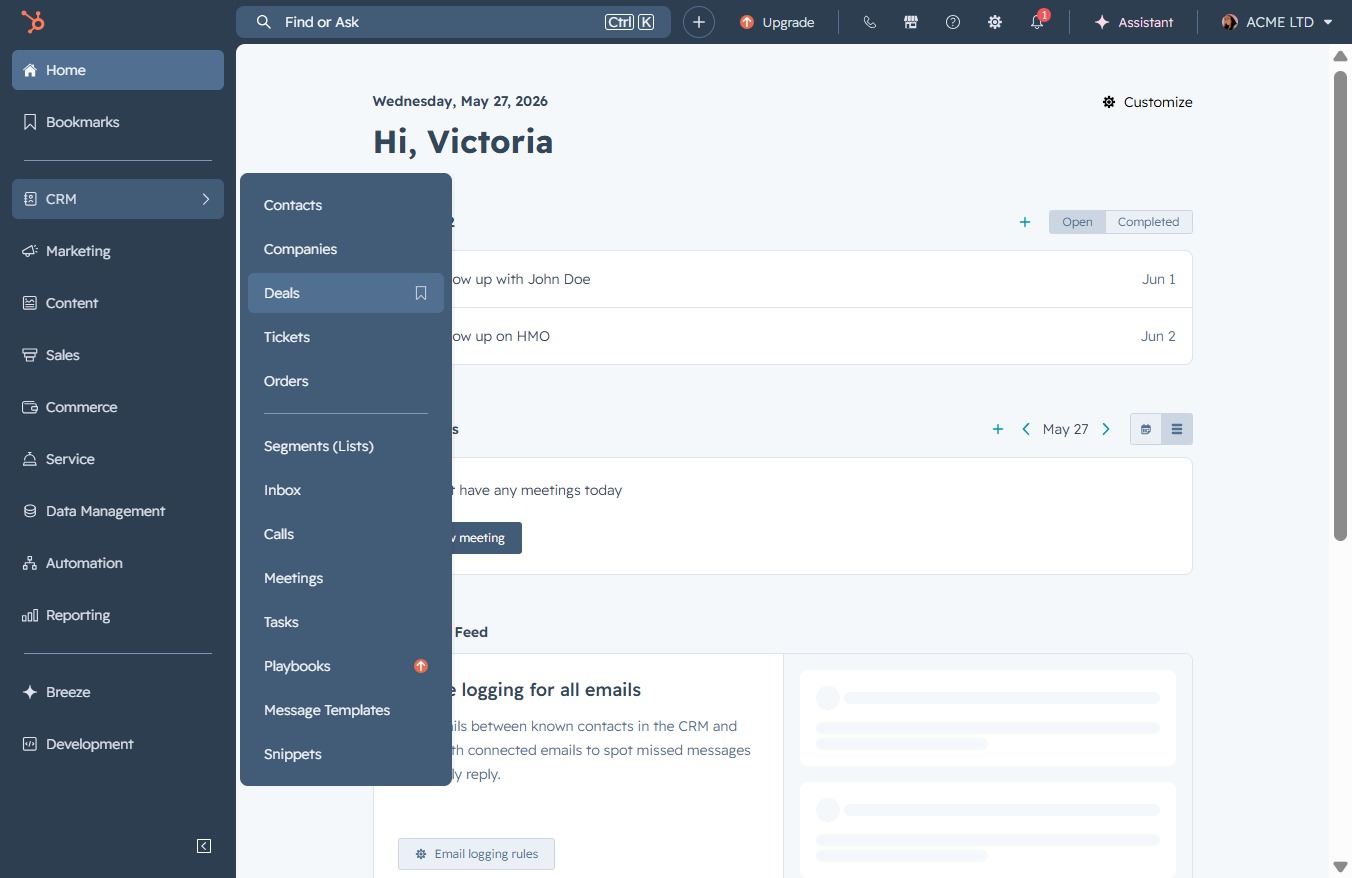Click Customize on the home page
This screenshot has height=878, width=1352.
tap(1147, 102)
